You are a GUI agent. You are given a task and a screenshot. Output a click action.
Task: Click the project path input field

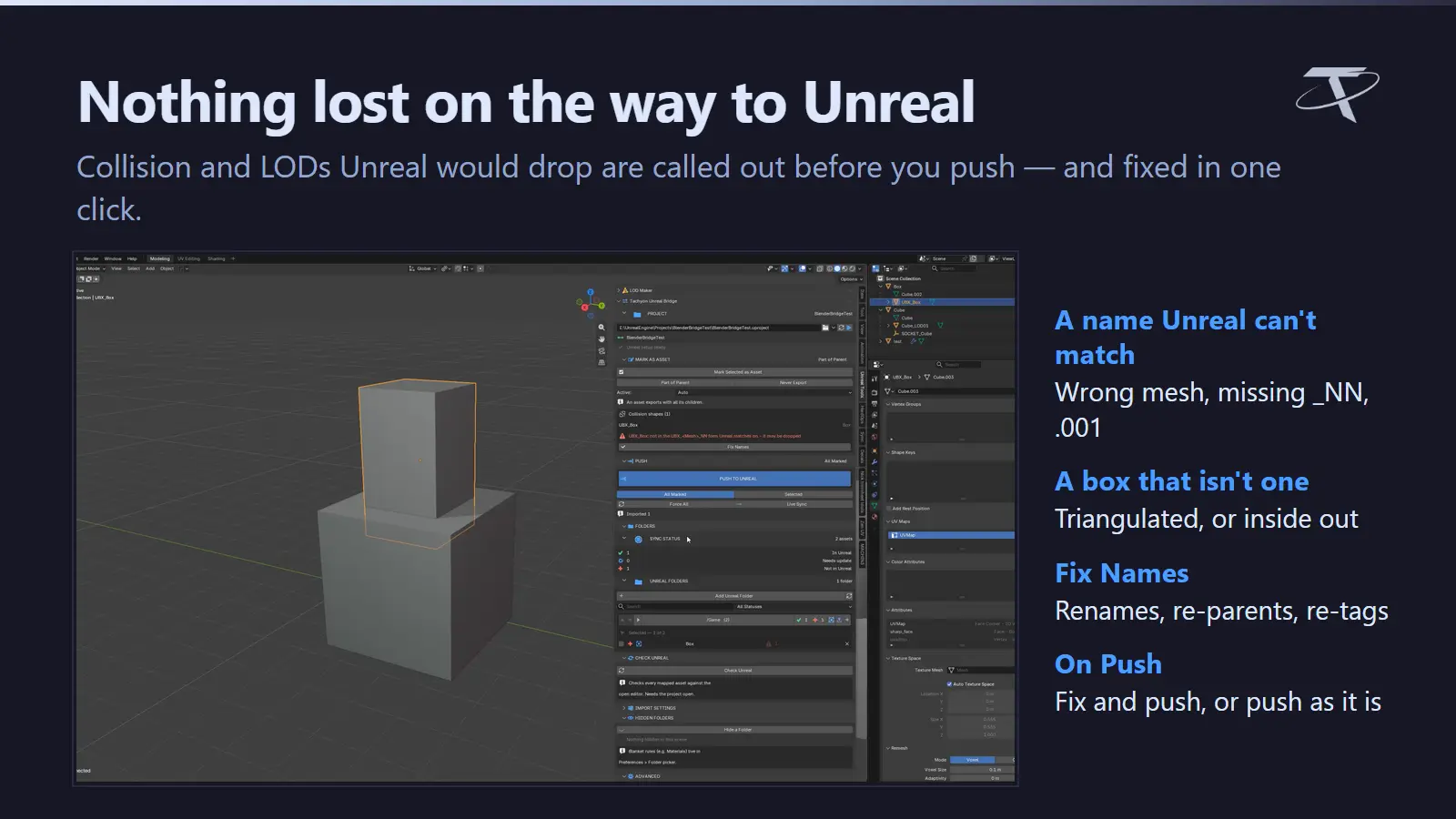tap(719, 328)
